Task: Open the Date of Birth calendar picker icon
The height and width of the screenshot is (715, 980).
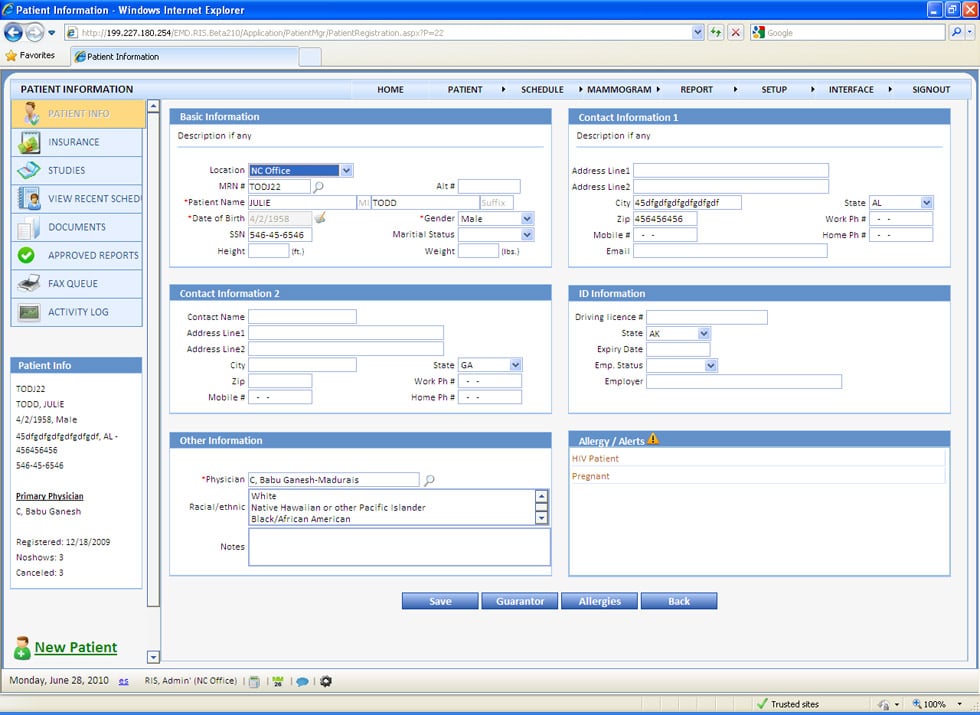Action: (320, 218)
